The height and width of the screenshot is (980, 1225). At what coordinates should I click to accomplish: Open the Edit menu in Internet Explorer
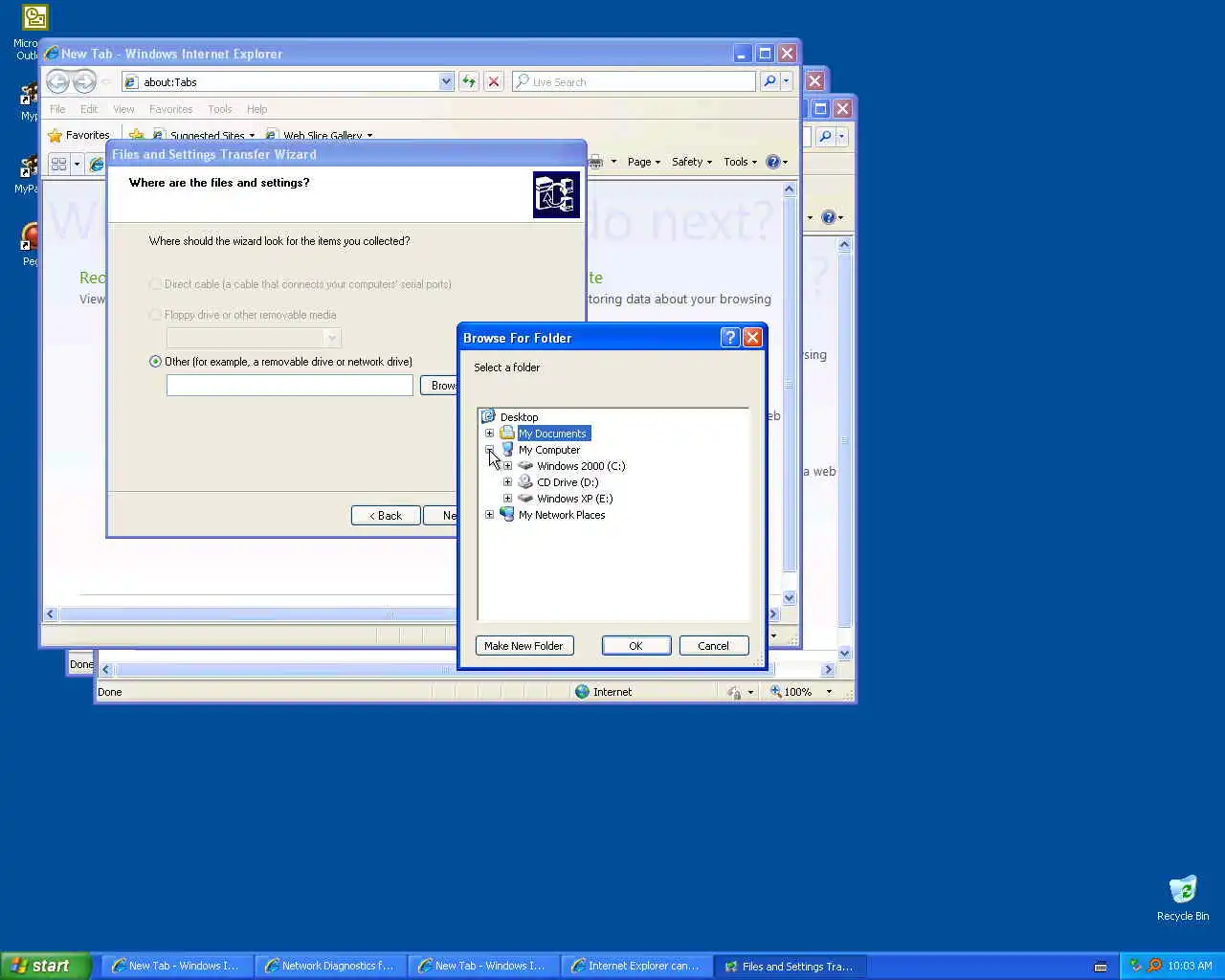coord(89,109)
